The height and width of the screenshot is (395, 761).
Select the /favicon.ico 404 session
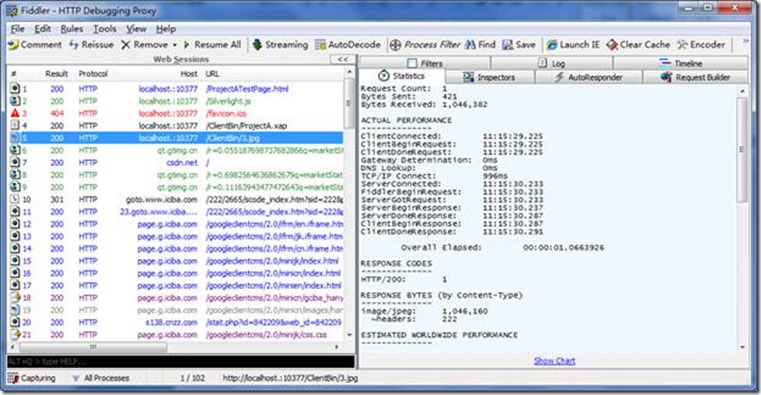click(176, 113)
